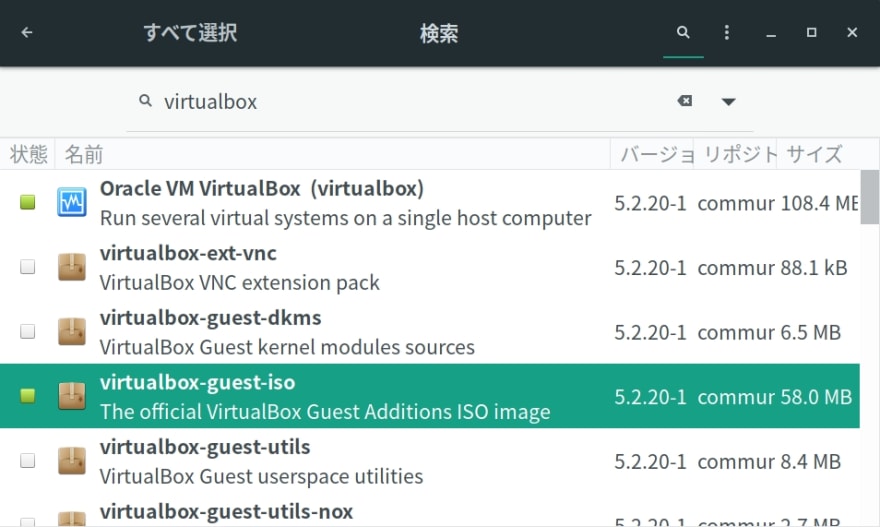Select the Oracle VM VirtualBox (virtualbox) name

262,189
